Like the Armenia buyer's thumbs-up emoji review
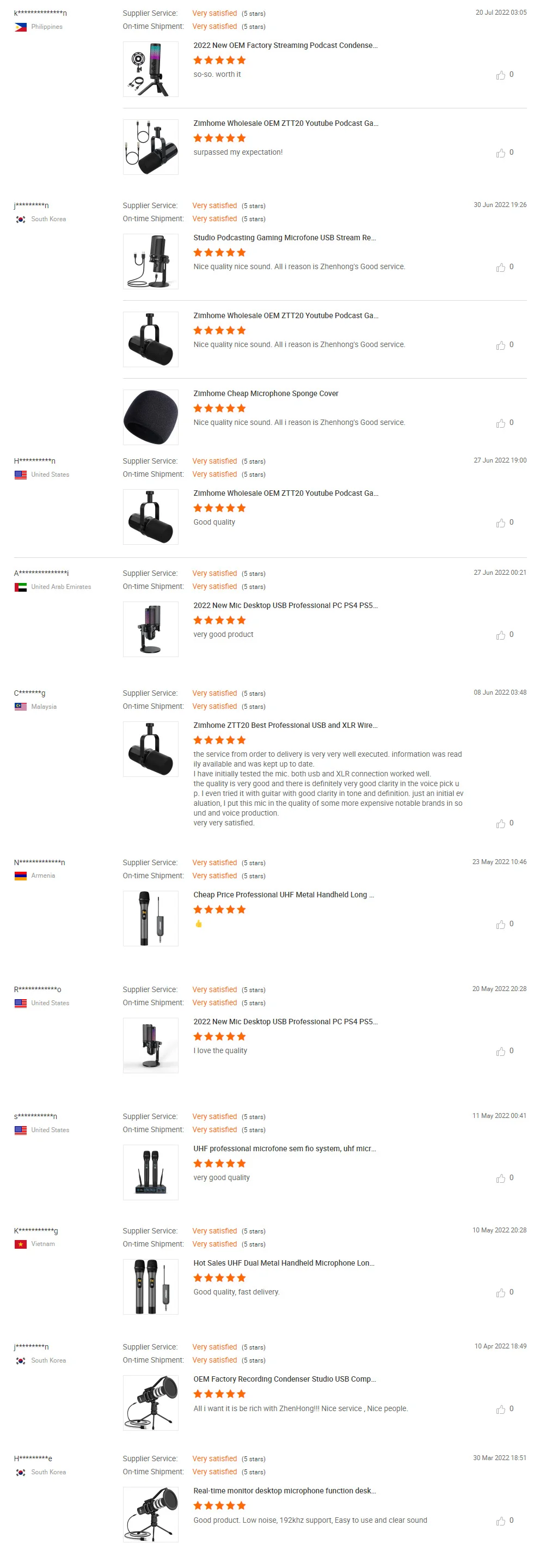 pyautogui.click(x=500, y=925)
